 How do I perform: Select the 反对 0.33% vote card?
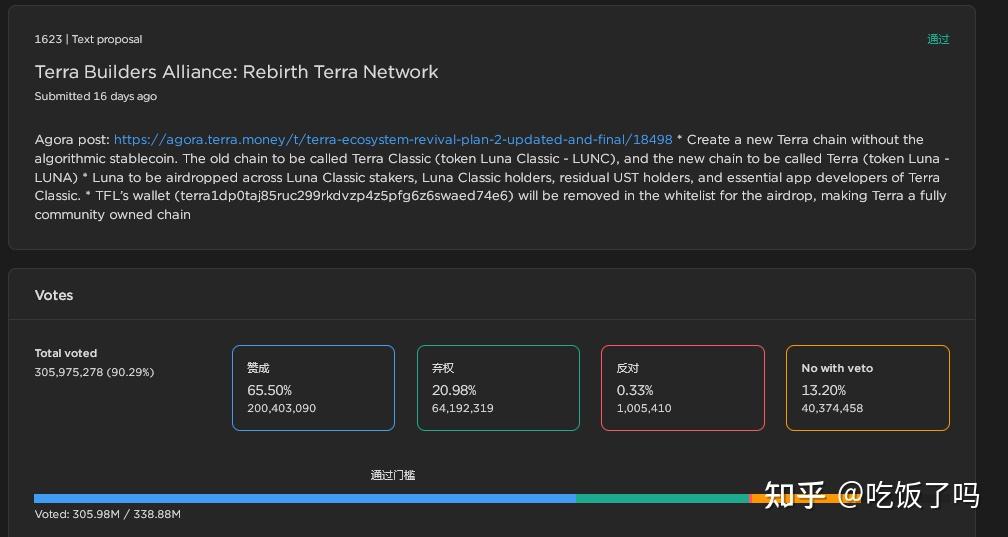[x=683, y=388]
